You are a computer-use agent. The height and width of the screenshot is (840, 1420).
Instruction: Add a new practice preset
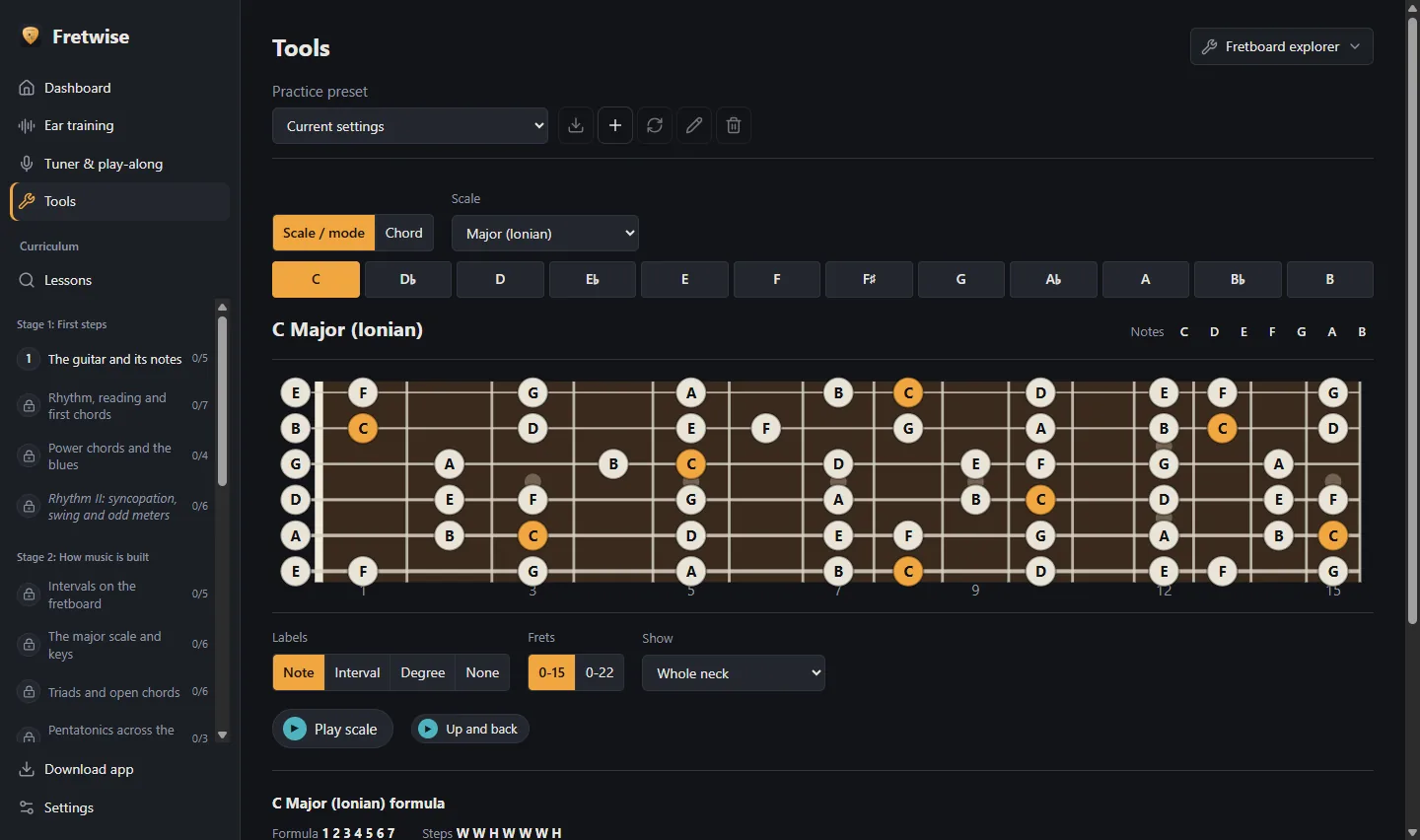tap(615, 125)
